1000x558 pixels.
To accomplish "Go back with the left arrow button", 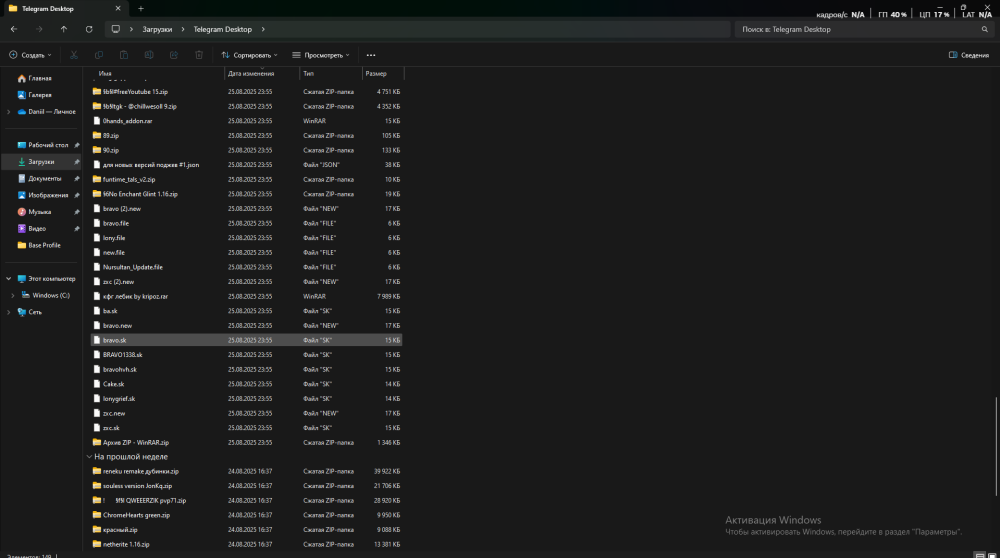I will point(14,29).
